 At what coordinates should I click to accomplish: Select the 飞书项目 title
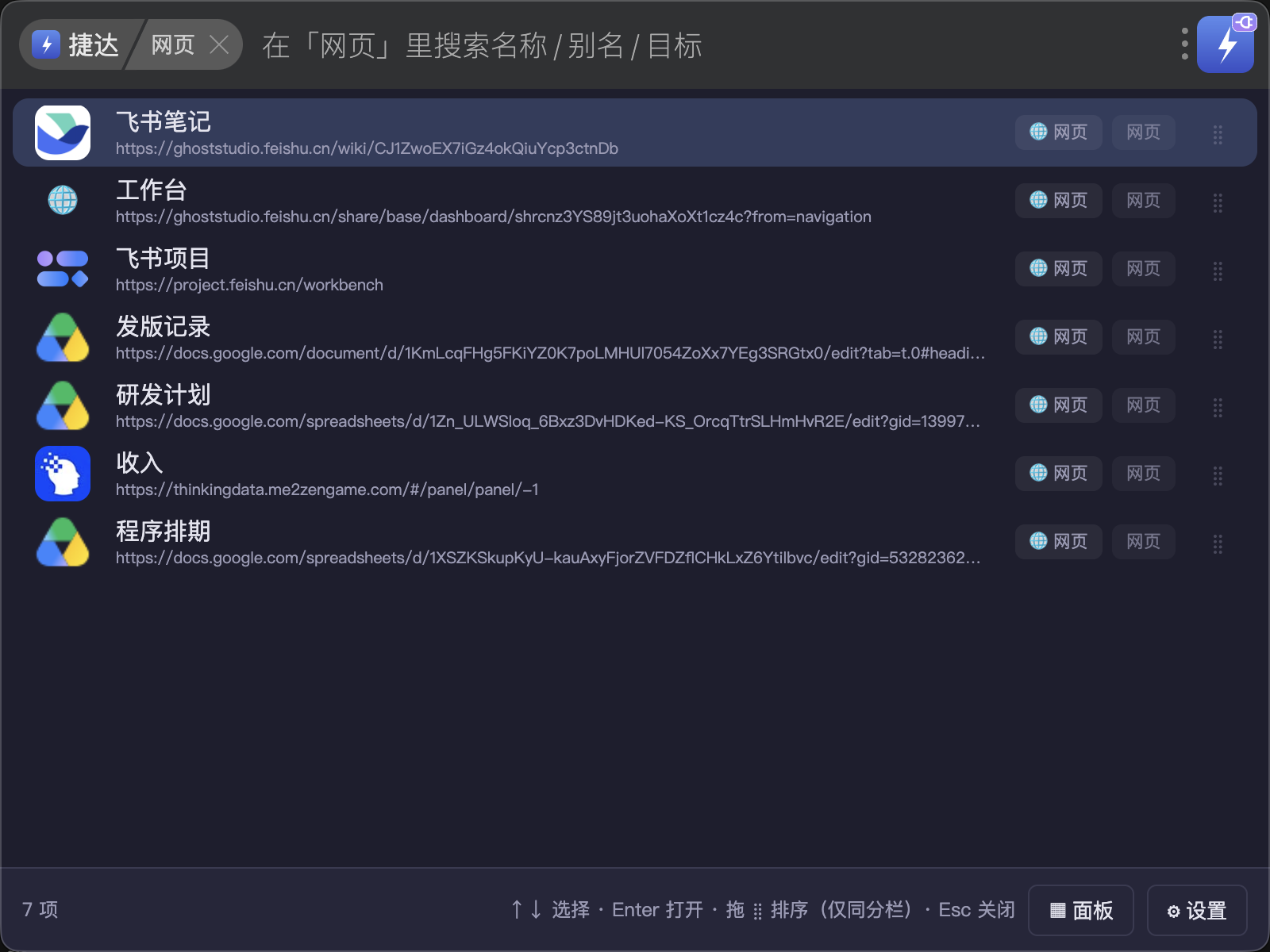tap(164, 258)
